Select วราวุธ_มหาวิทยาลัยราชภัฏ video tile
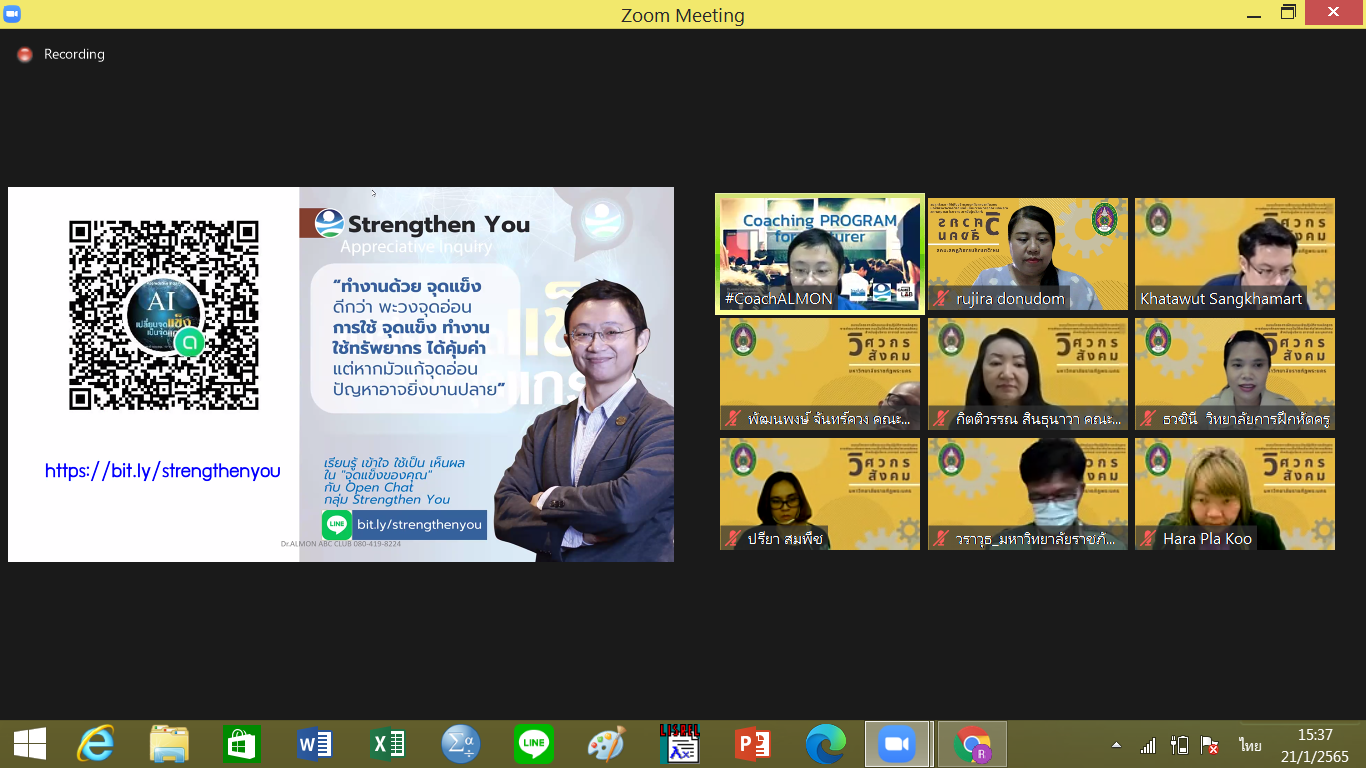This screenshot has height=768, width=1366. [1028, 494]
